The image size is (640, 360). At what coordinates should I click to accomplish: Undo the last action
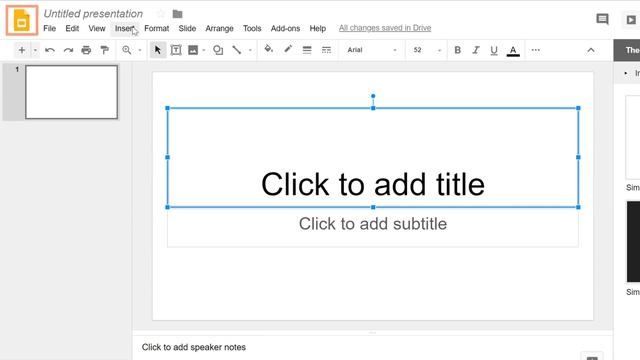click(x=50, y=50)
